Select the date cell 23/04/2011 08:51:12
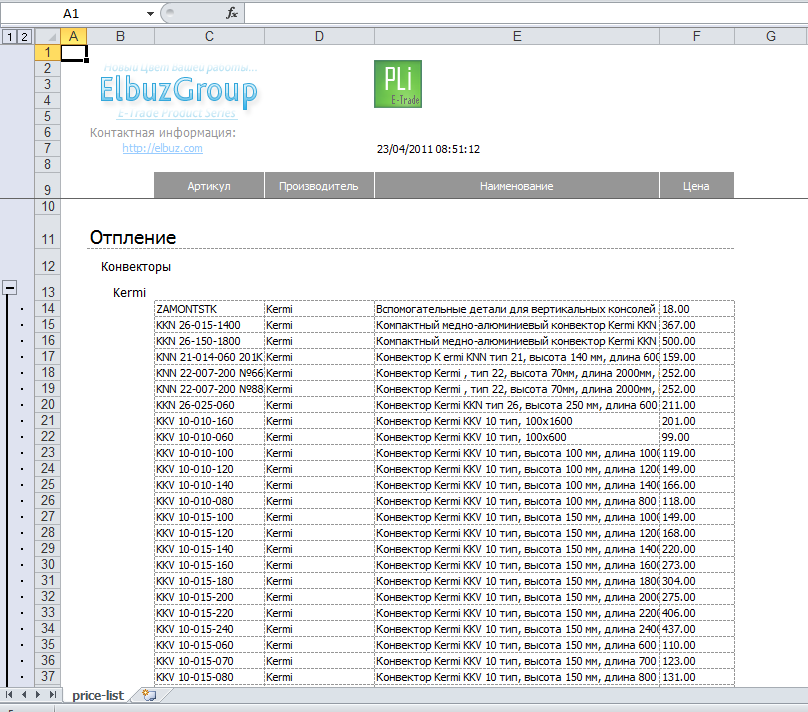The width and height of the screenshot is (808, 712). [428, 149]
